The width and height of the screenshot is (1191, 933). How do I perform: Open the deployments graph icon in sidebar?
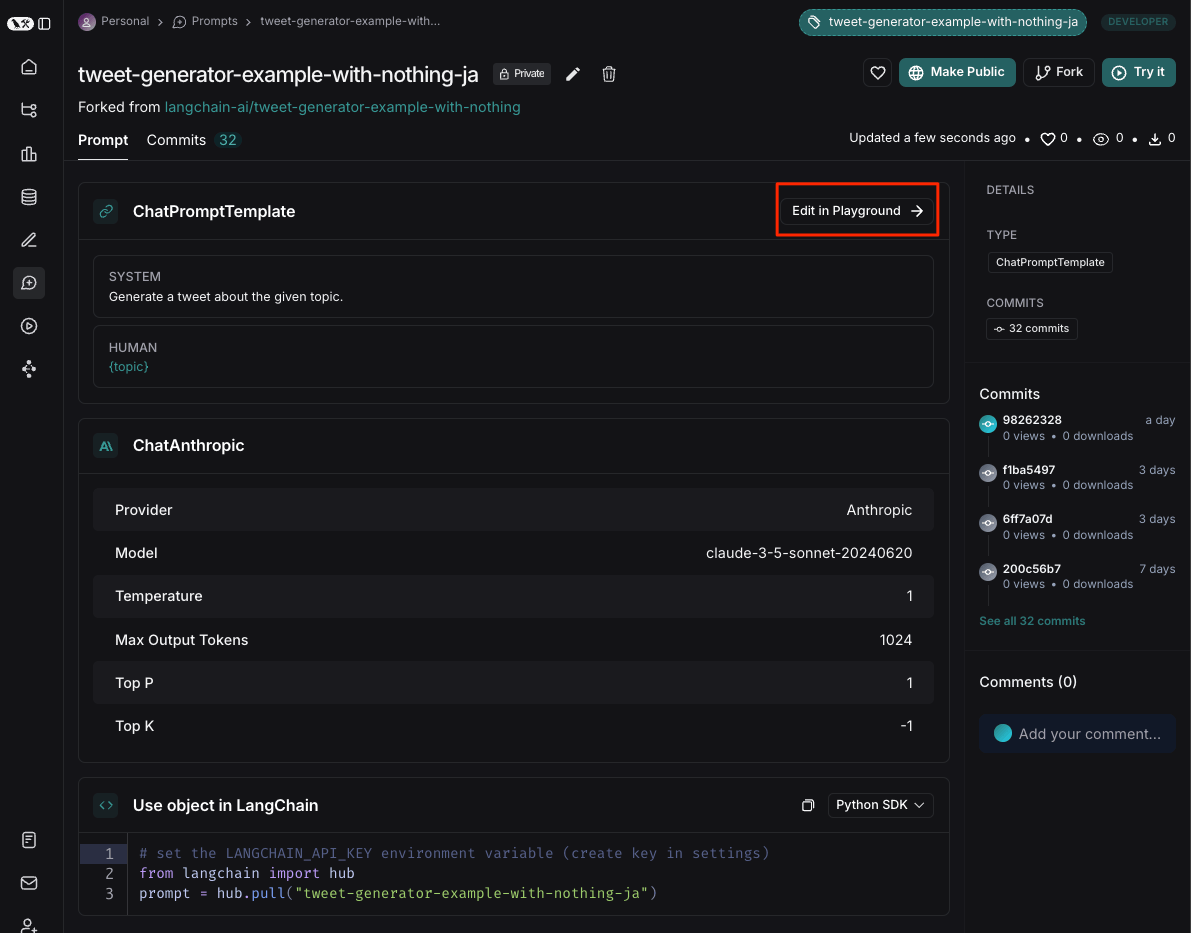click(29, 369)
